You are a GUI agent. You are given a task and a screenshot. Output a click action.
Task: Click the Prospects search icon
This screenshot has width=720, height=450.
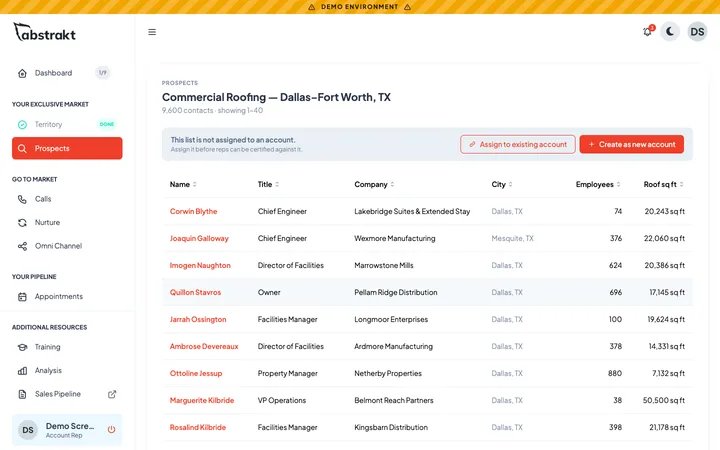tap(22, 148)
